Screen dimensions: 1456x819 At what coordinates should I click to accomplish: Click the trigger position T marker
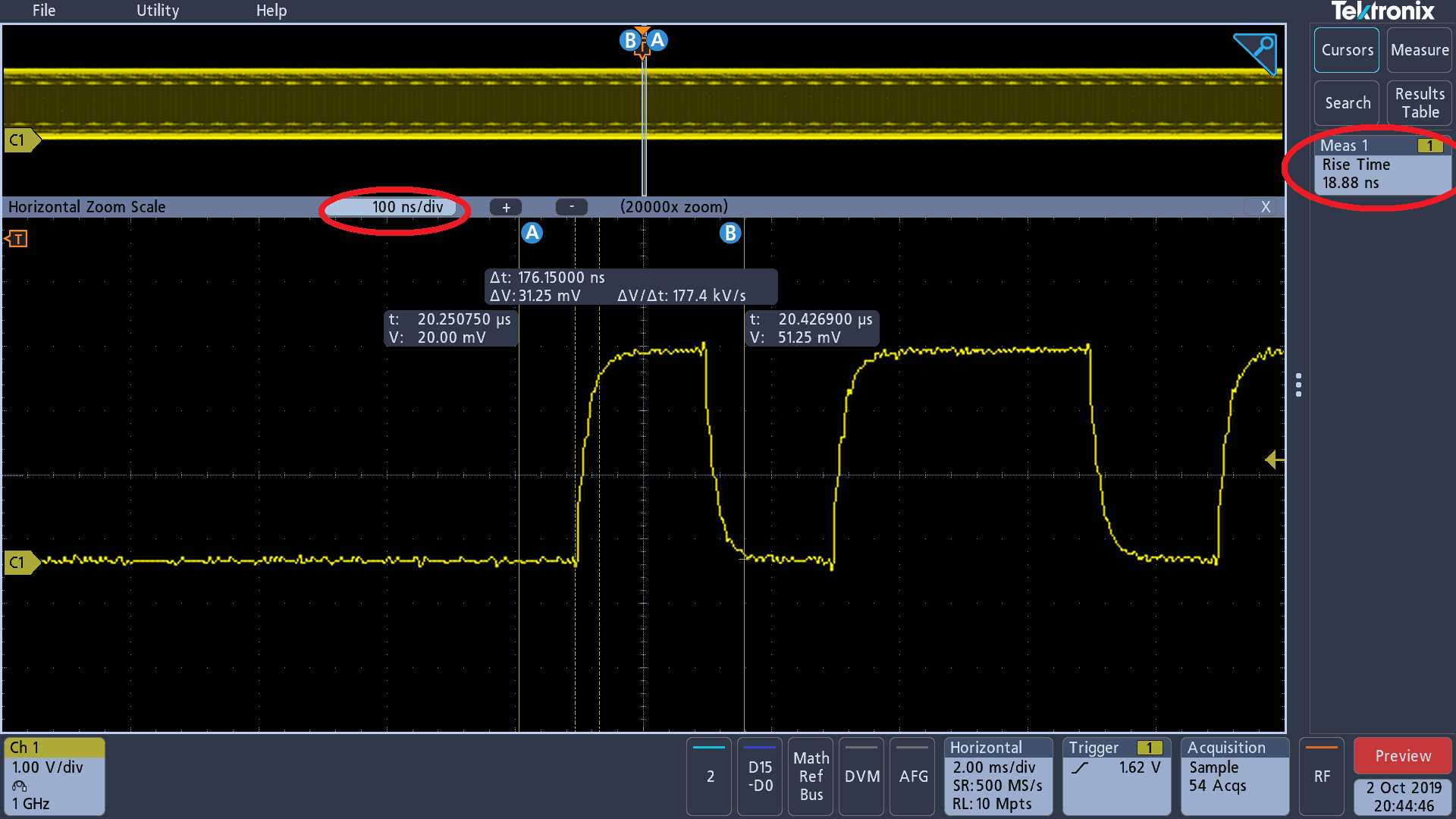(17, 239)
